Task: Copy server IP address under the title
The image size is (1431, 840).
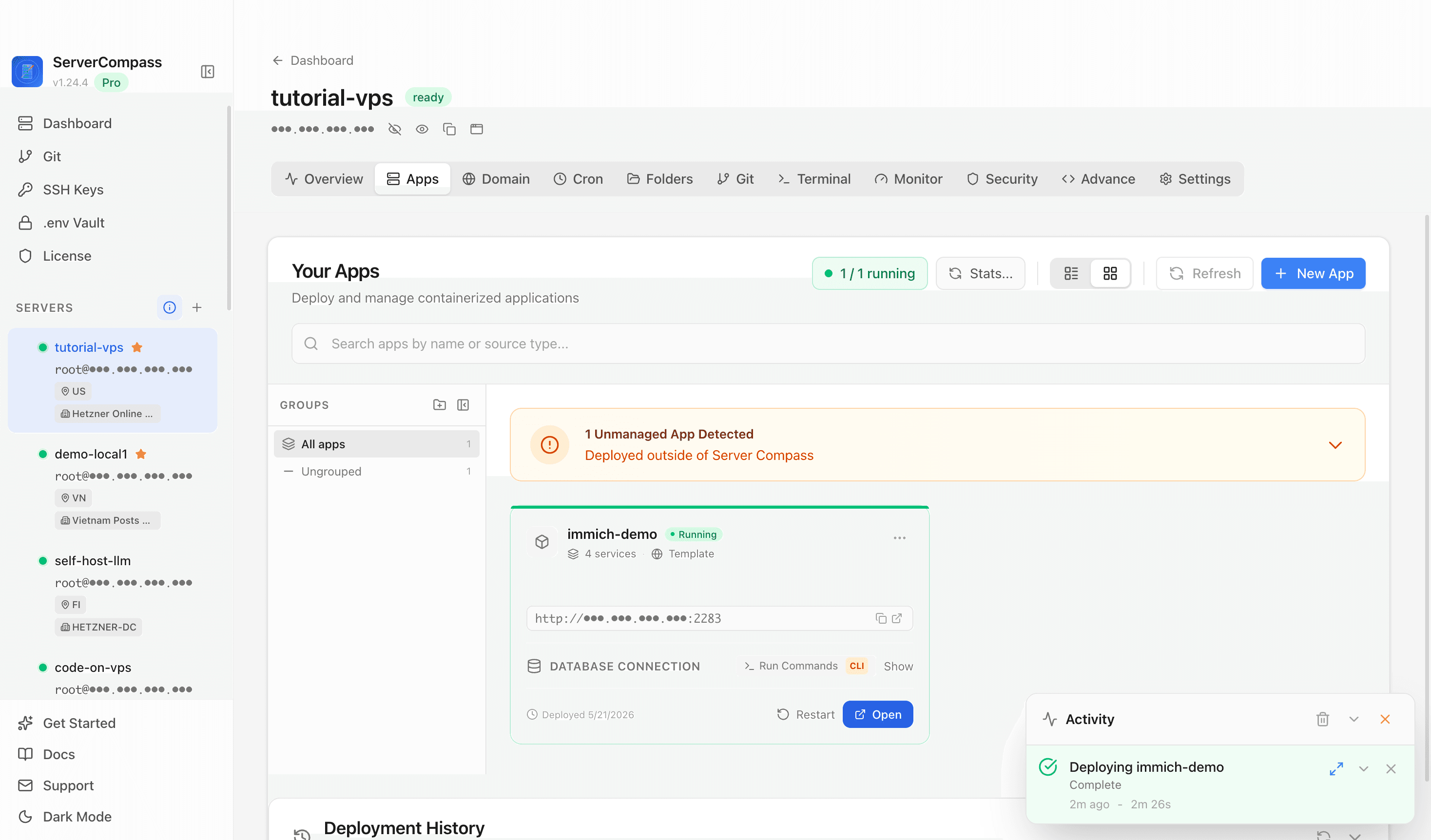Action: [x=449, y=130]
